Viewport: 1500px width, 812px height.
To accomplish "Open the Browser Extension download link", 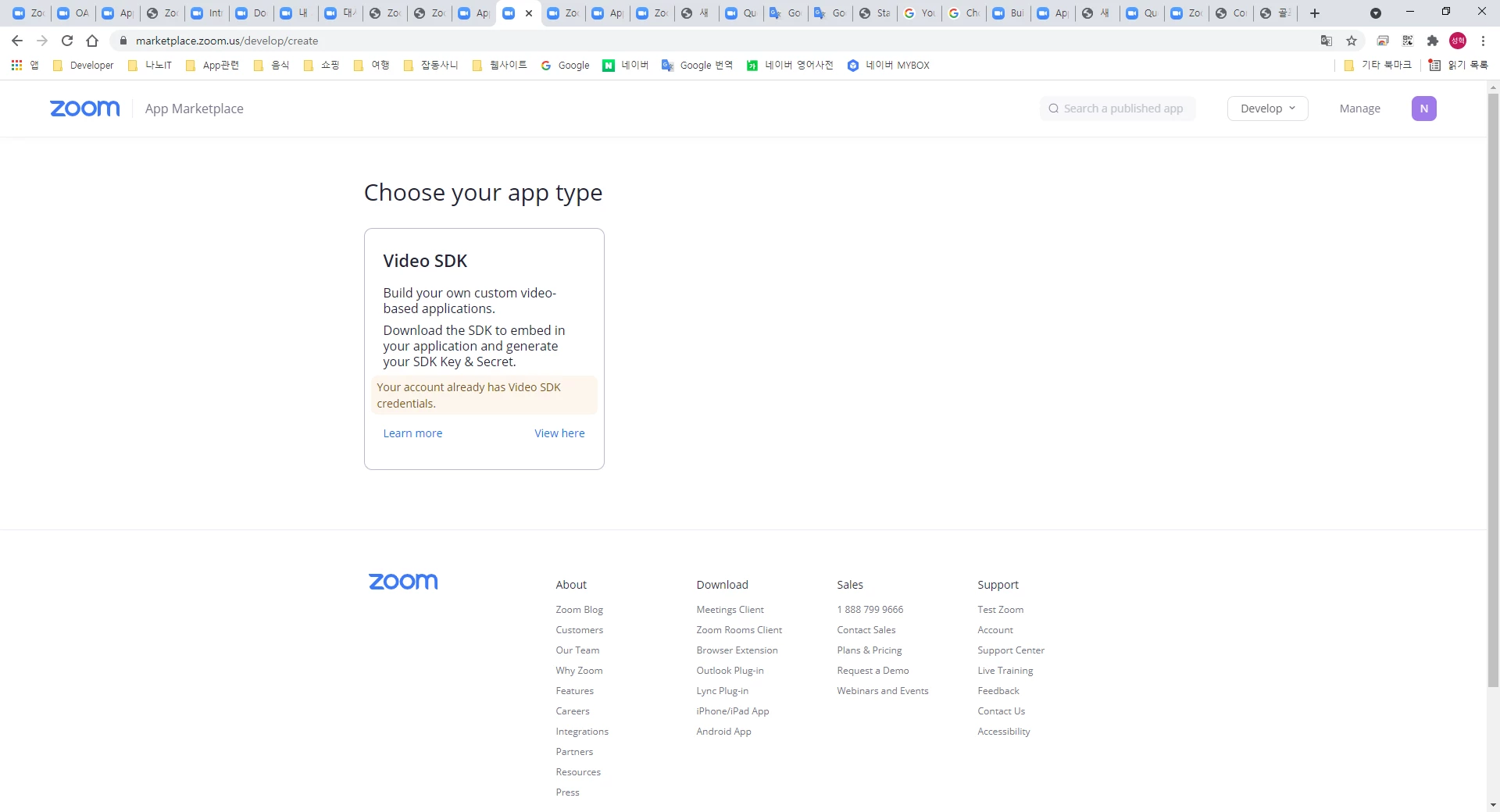I will [737, 650].
